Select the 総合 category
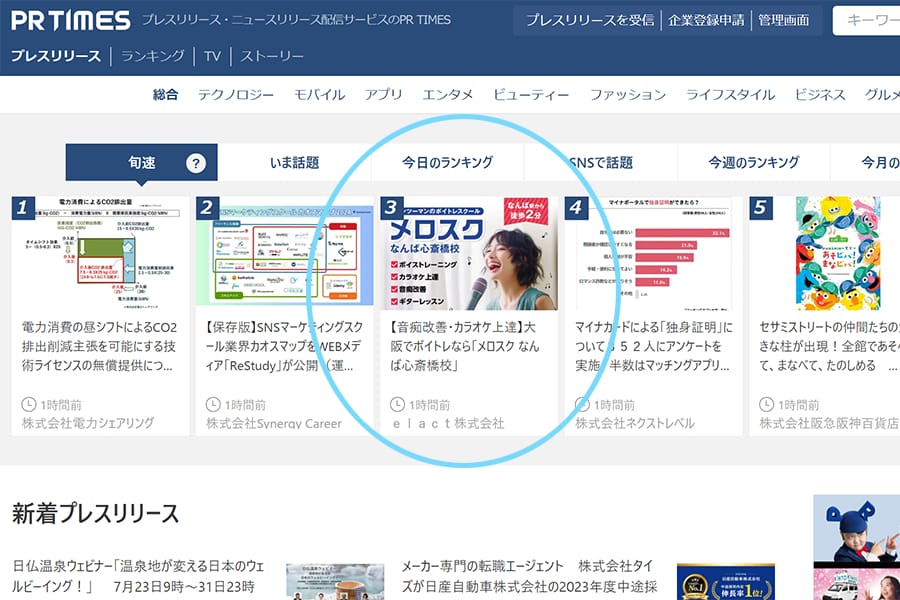The image size is (900, 600). click(x=165, y=95)
